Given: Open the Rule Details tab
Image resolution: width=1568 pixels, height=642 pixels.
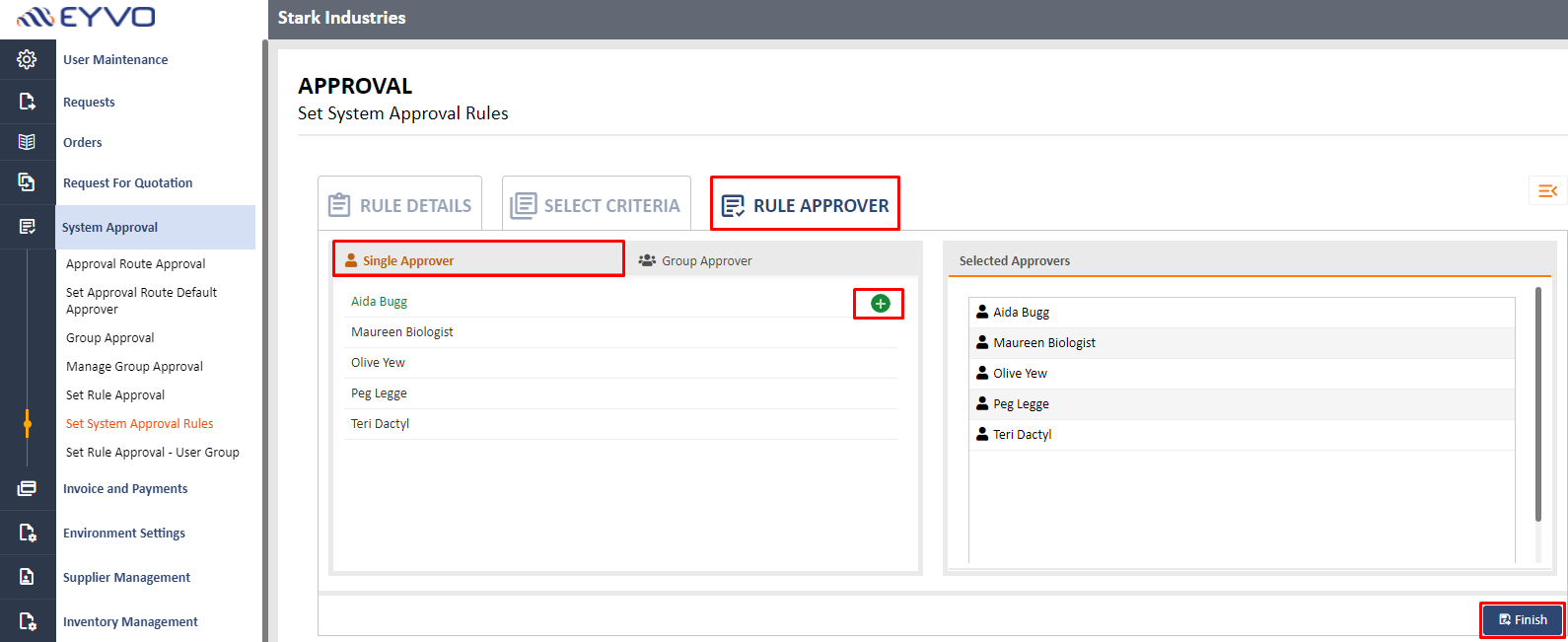Looking at the screenshot, I should [400, 204].
